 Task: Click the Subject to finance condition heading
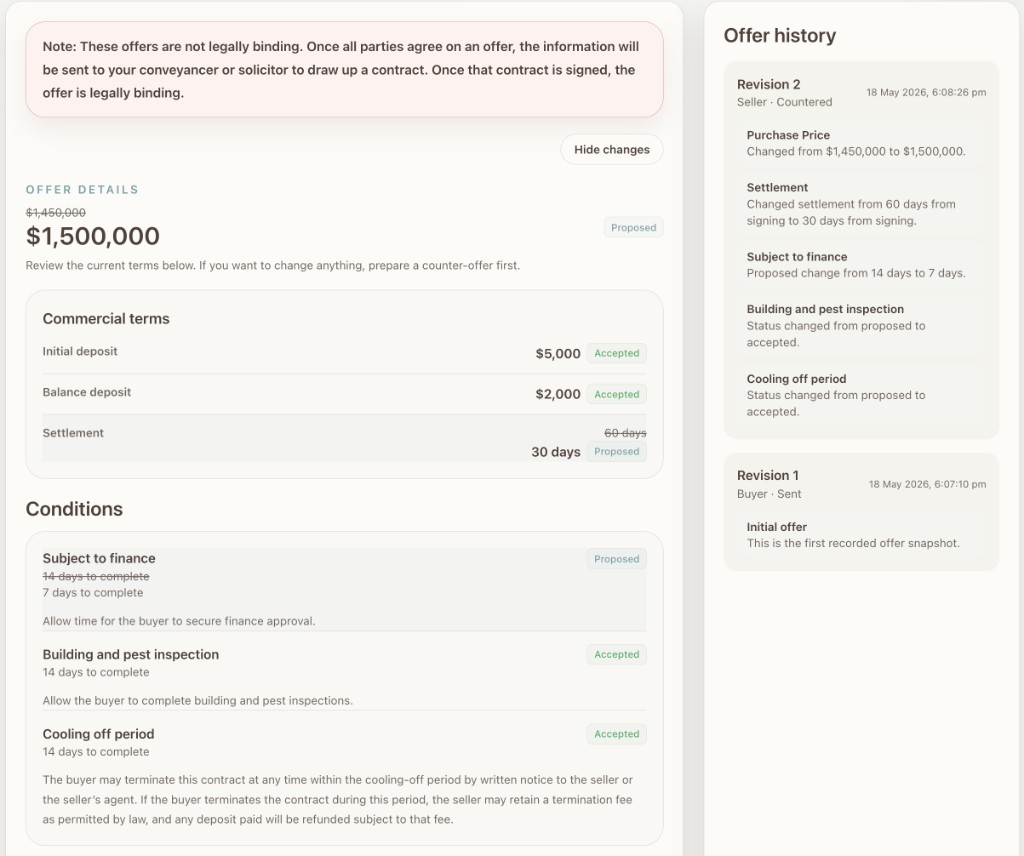click(99, 558)
